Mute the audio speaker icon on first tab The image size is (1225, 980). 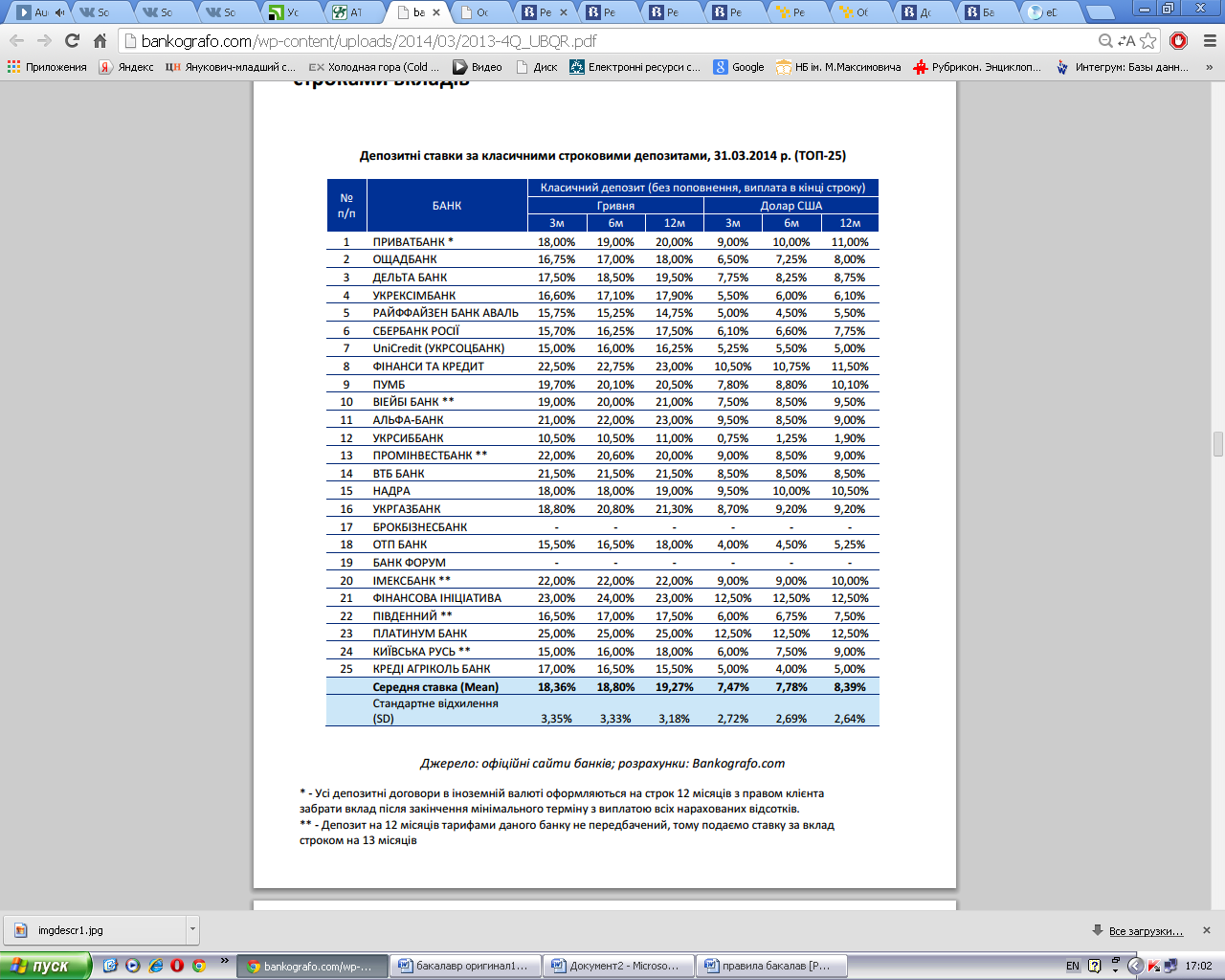60,12
